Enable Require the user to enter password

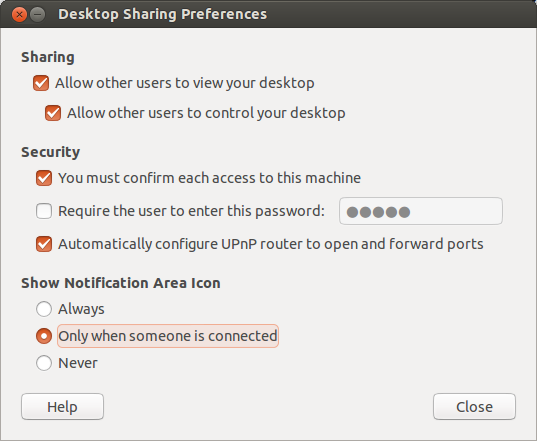tap(44, 211)
